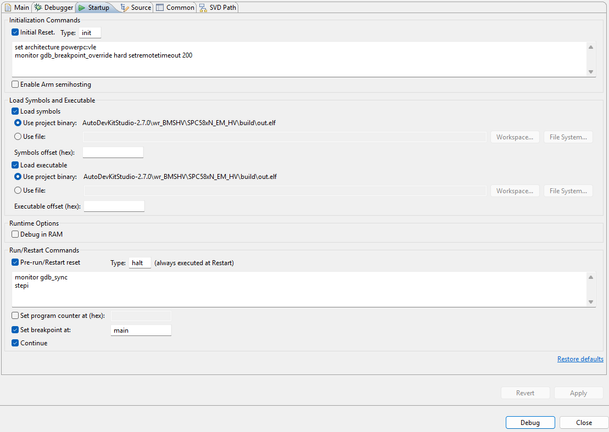609x432 pixels.
Task: Select Use file radio under Load symbols
Action: tap(17, 136)
